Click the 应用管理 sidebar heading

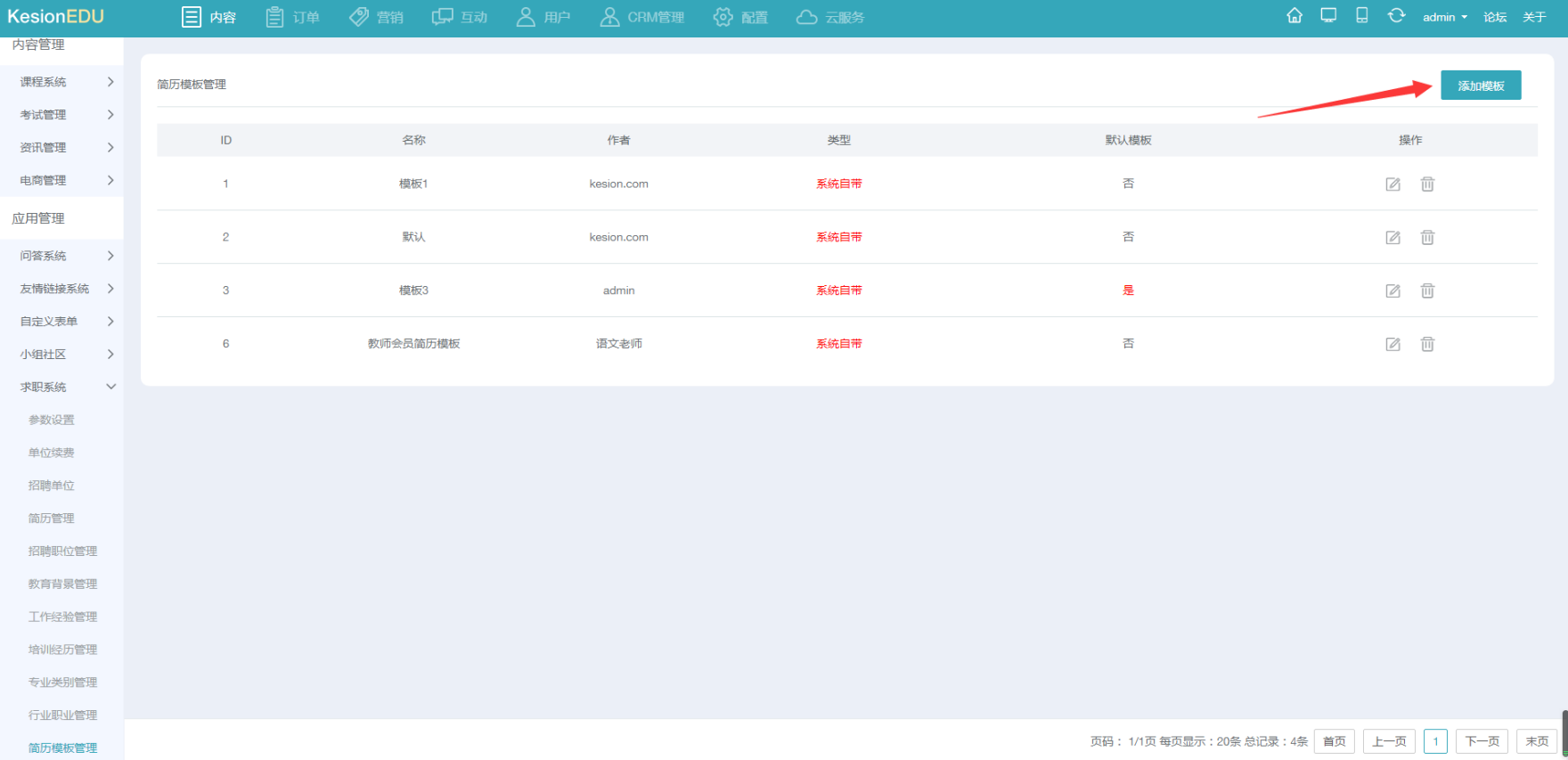coord(38,218)
